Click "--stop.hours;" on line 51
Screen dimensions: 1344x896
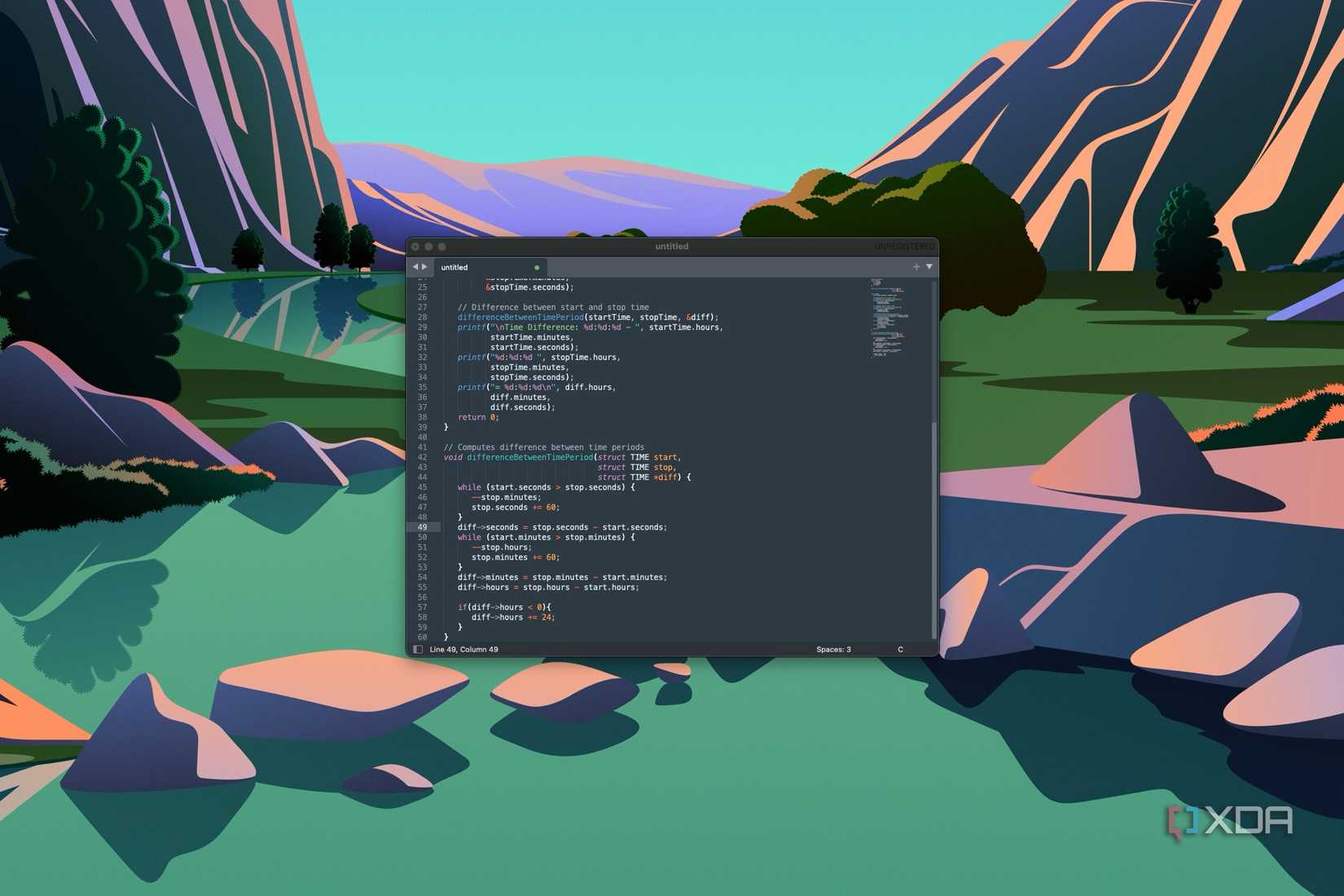point(501,547)
